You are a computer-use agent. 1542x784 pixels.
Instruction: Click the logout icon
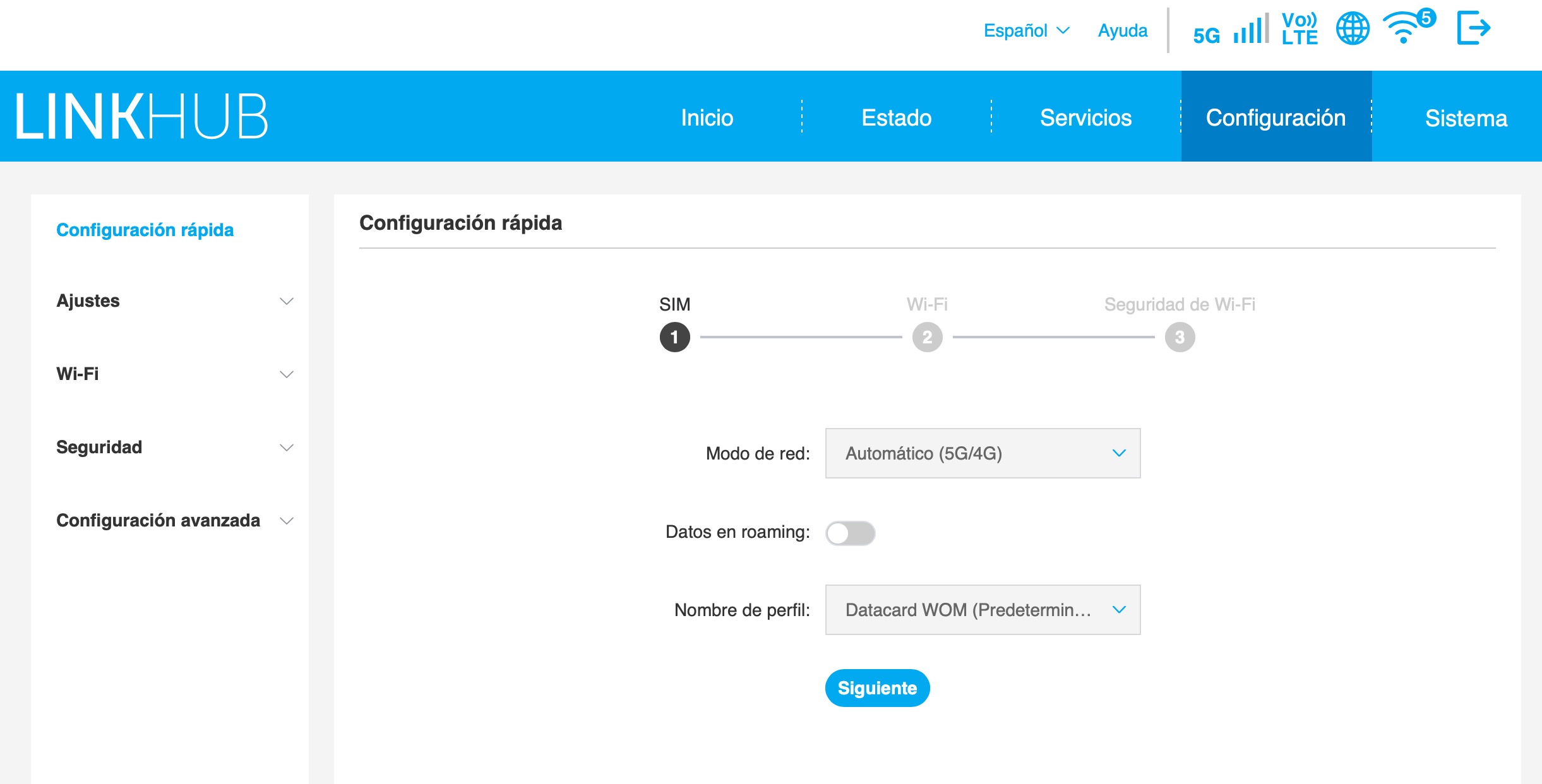point(1473,28)
